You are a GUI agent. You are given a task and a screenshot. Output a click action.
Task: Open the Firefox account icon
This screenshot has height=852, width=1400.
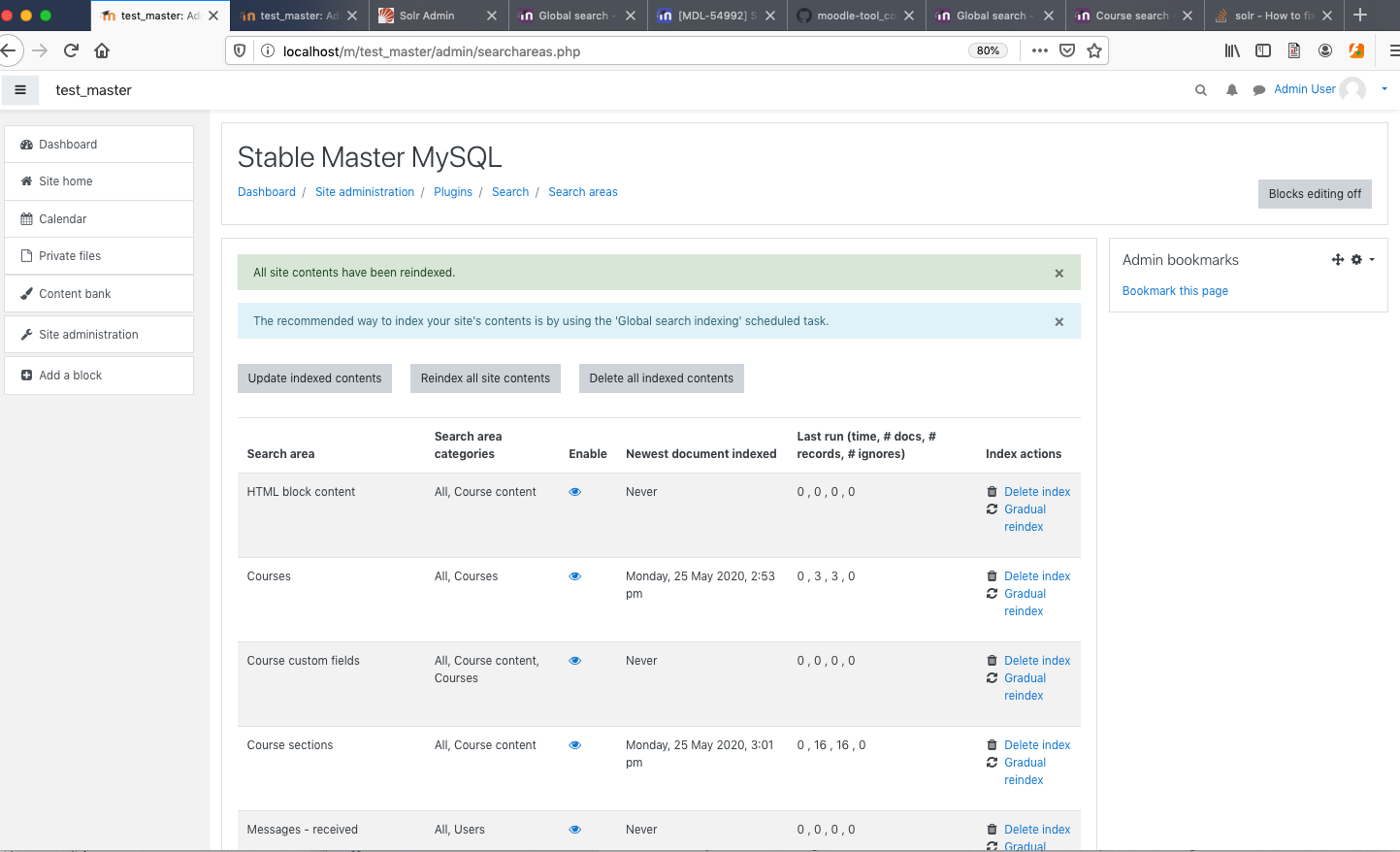1325,50
